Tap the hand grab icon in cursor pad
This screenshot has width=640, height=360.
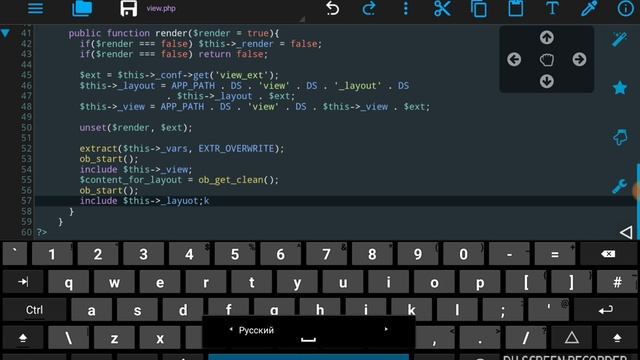[x=547, y=60]
